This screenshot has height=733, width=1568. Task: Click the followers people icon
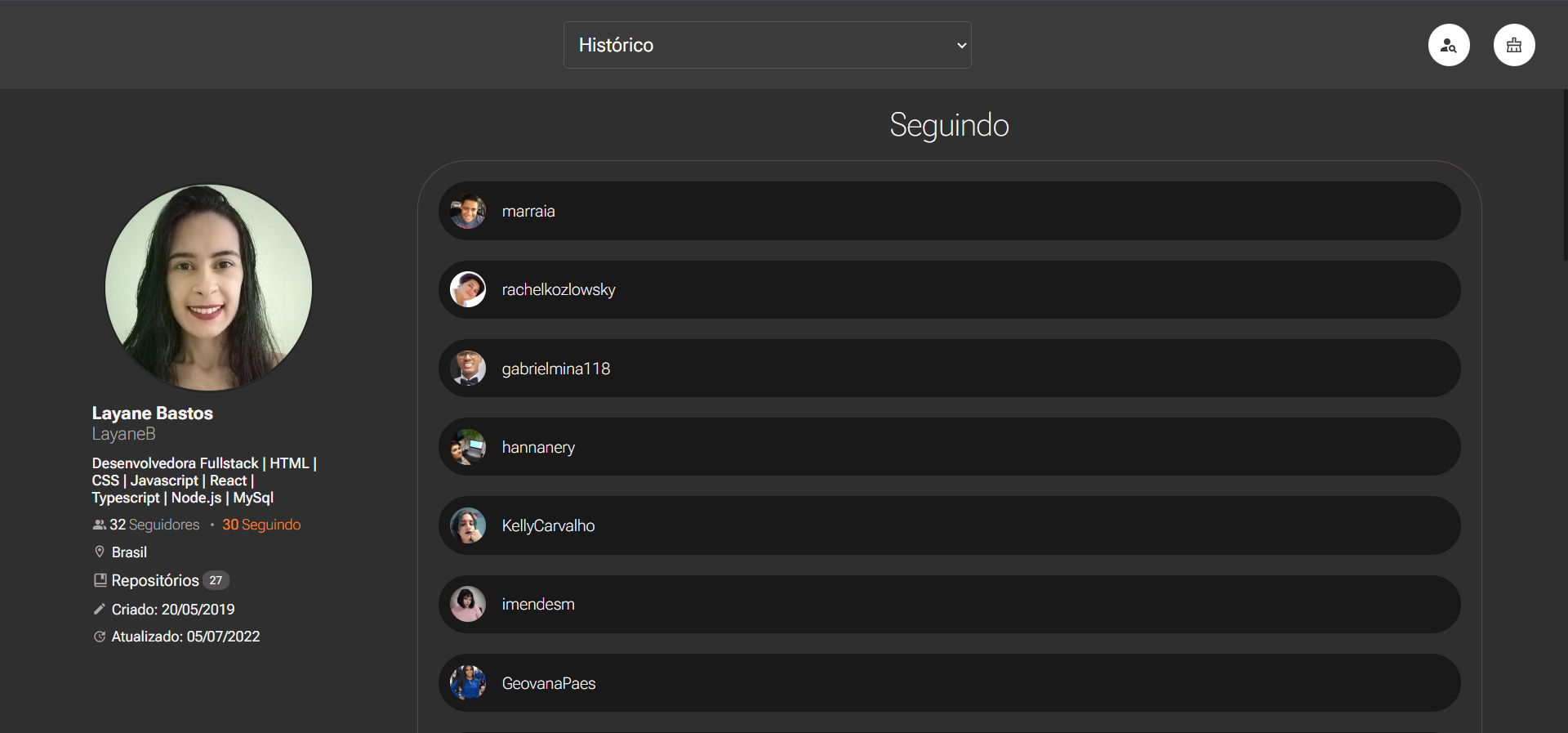100,525
